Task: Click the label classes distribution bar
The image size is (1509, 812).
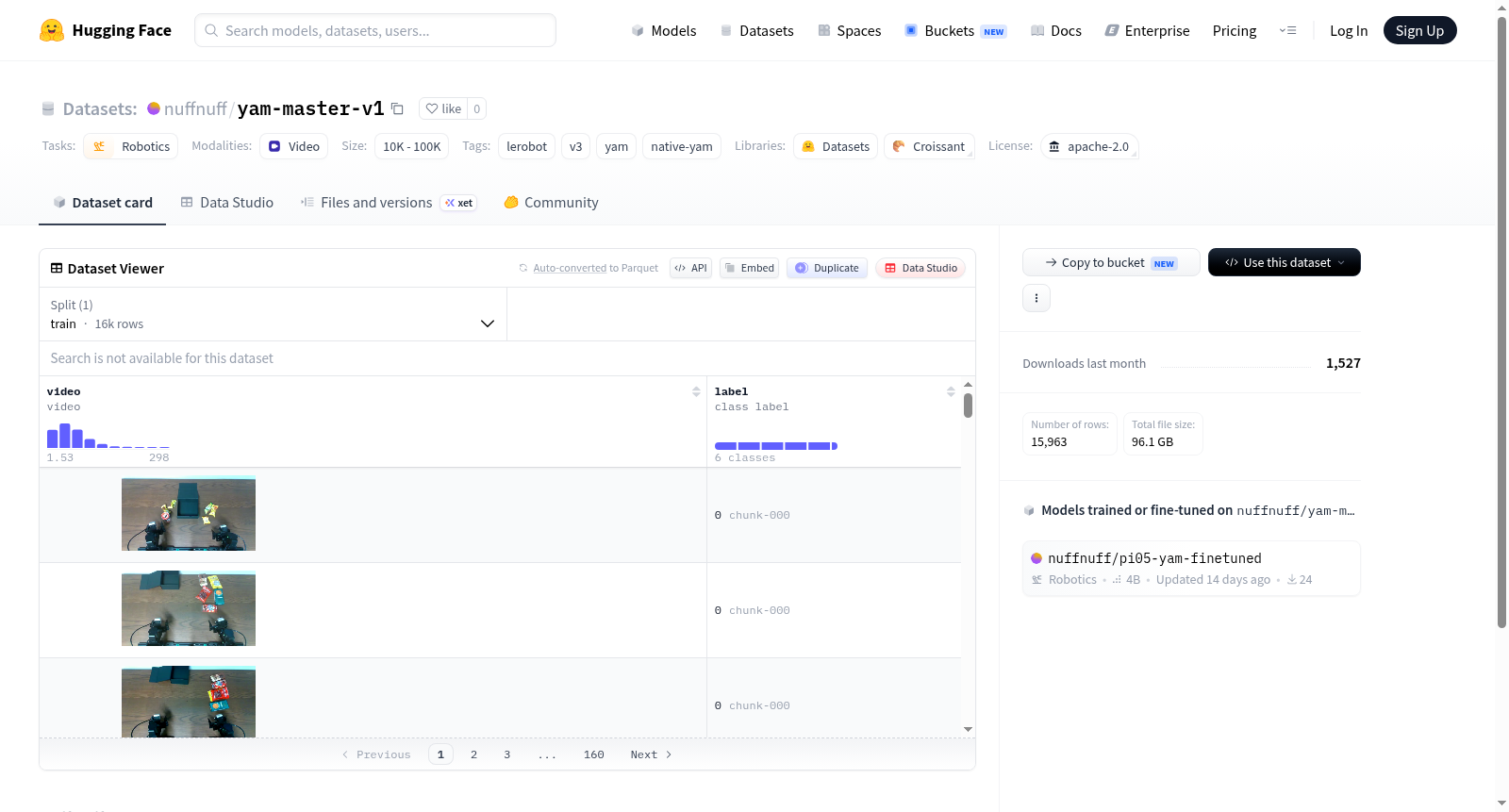Action: click(x=776, y=446)
